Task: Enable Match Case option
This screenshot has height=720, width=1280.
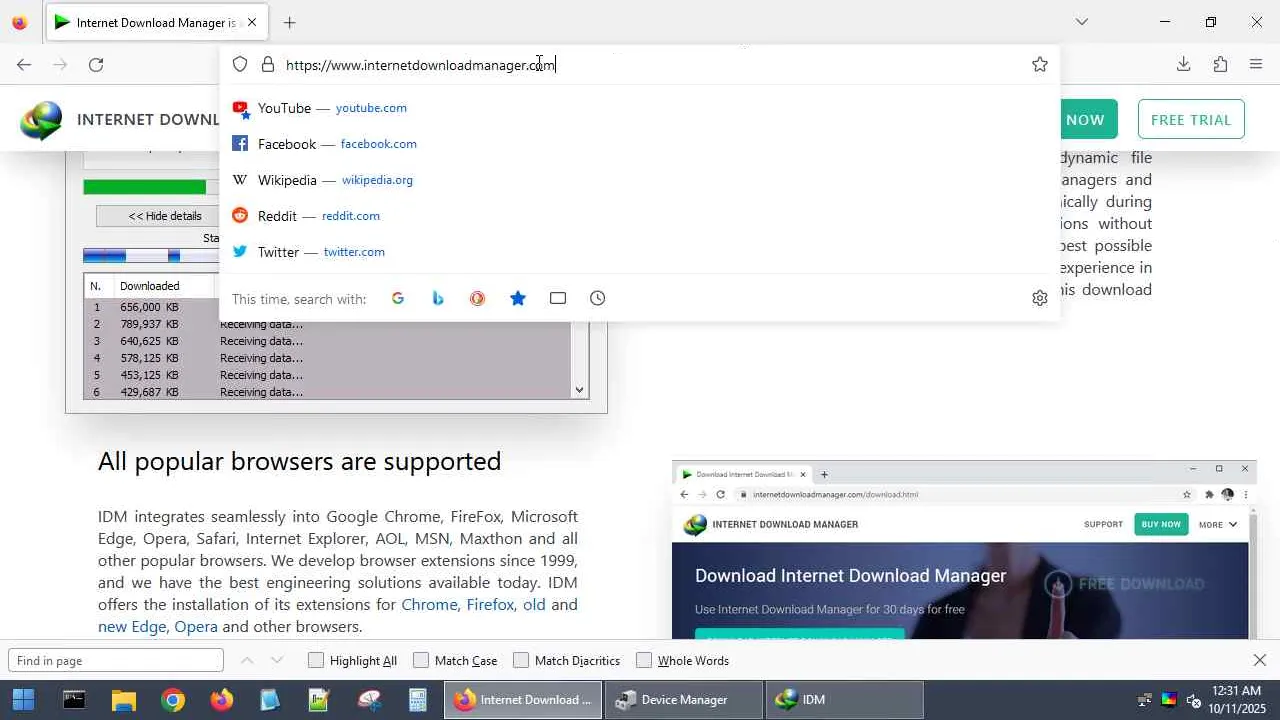Action: click(455, 661)
